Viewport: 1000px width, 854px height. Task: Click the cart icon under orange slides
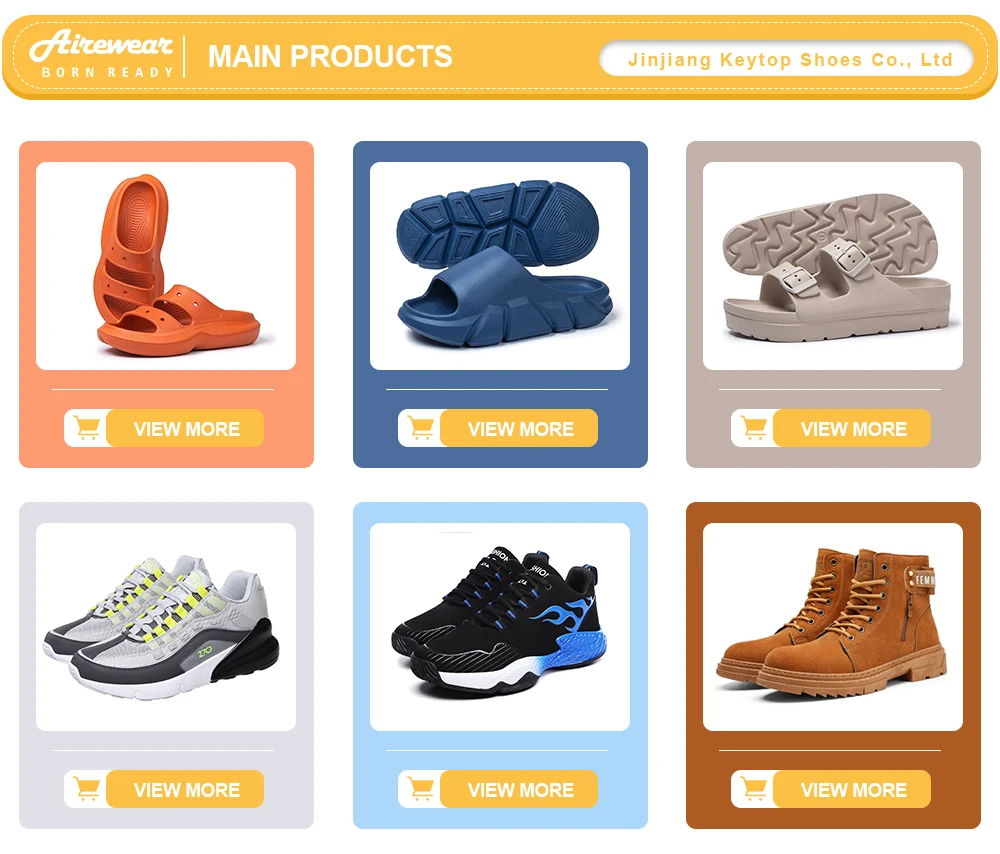click(x=87, y=428)
